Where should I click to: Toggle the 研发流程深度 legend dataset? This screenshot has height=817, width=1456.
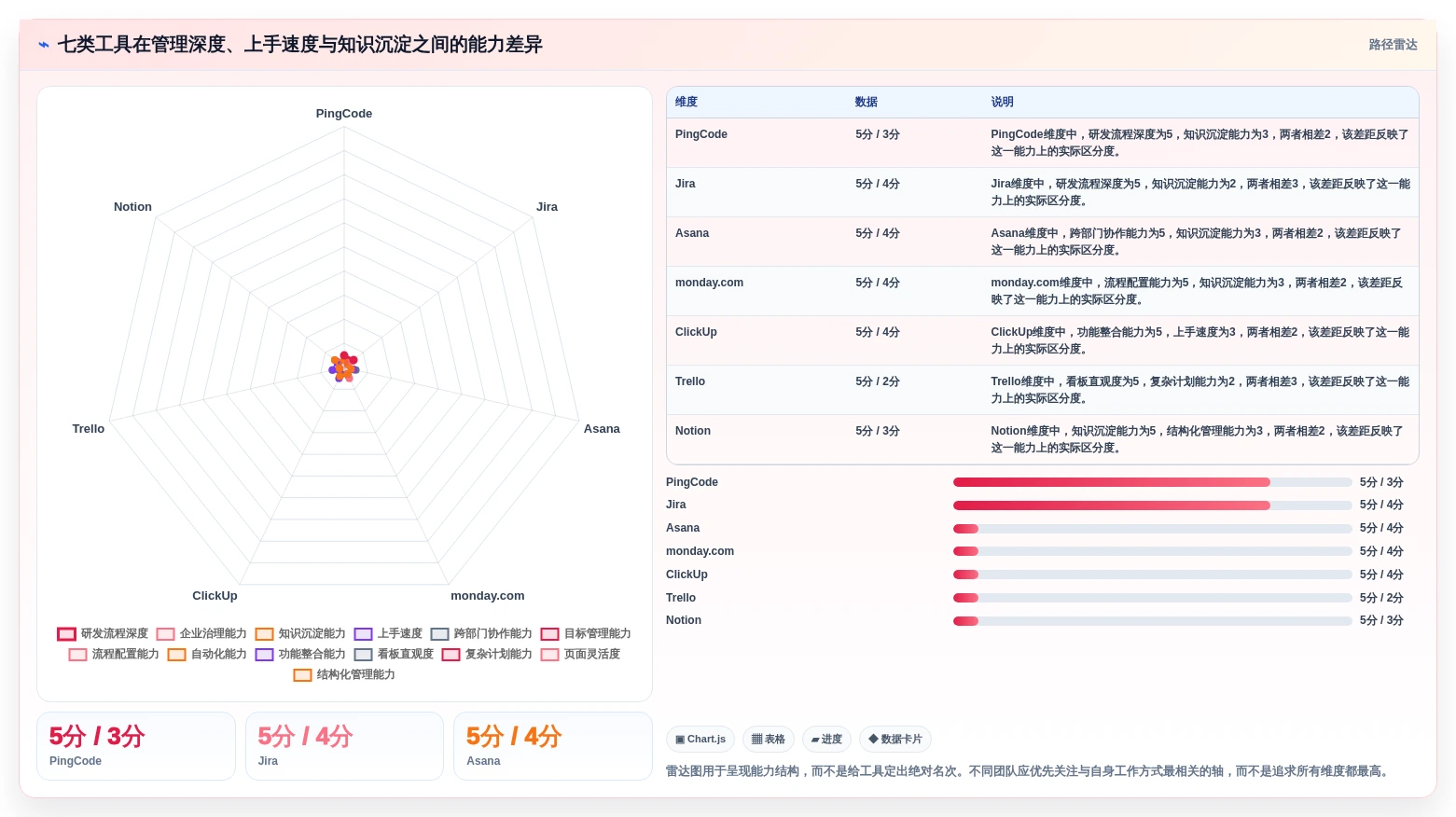[103, 633]
